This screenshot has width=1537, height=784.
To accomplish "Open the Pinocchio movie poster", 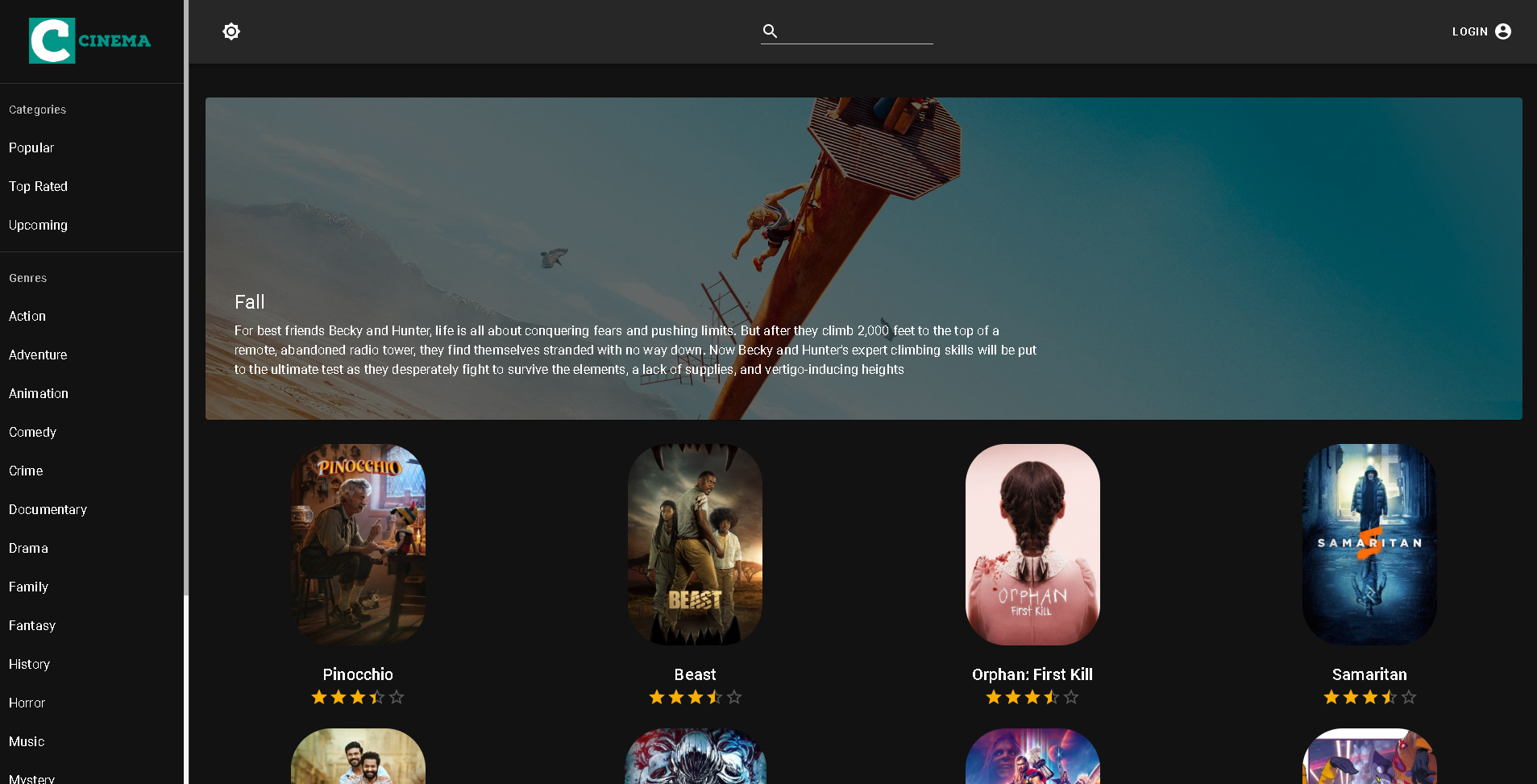I will [358, 545].
